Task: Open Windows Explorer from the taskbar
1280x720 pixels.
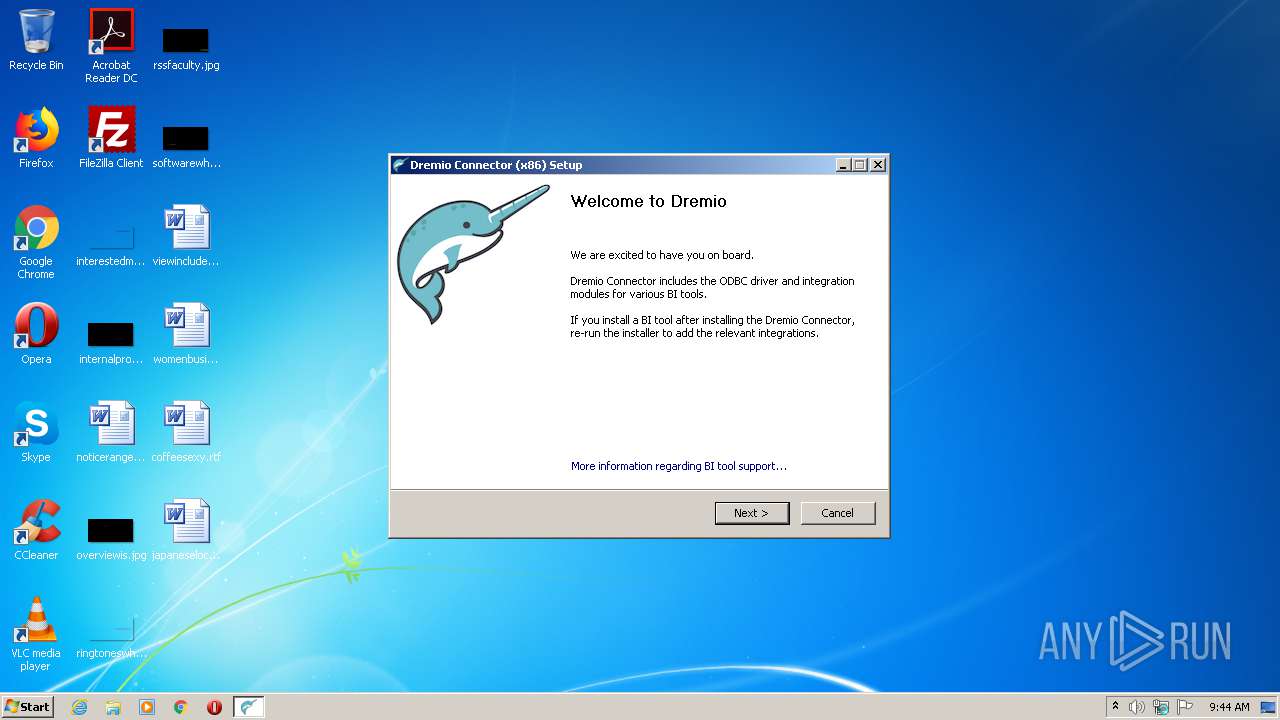Action: click(113, 707)
